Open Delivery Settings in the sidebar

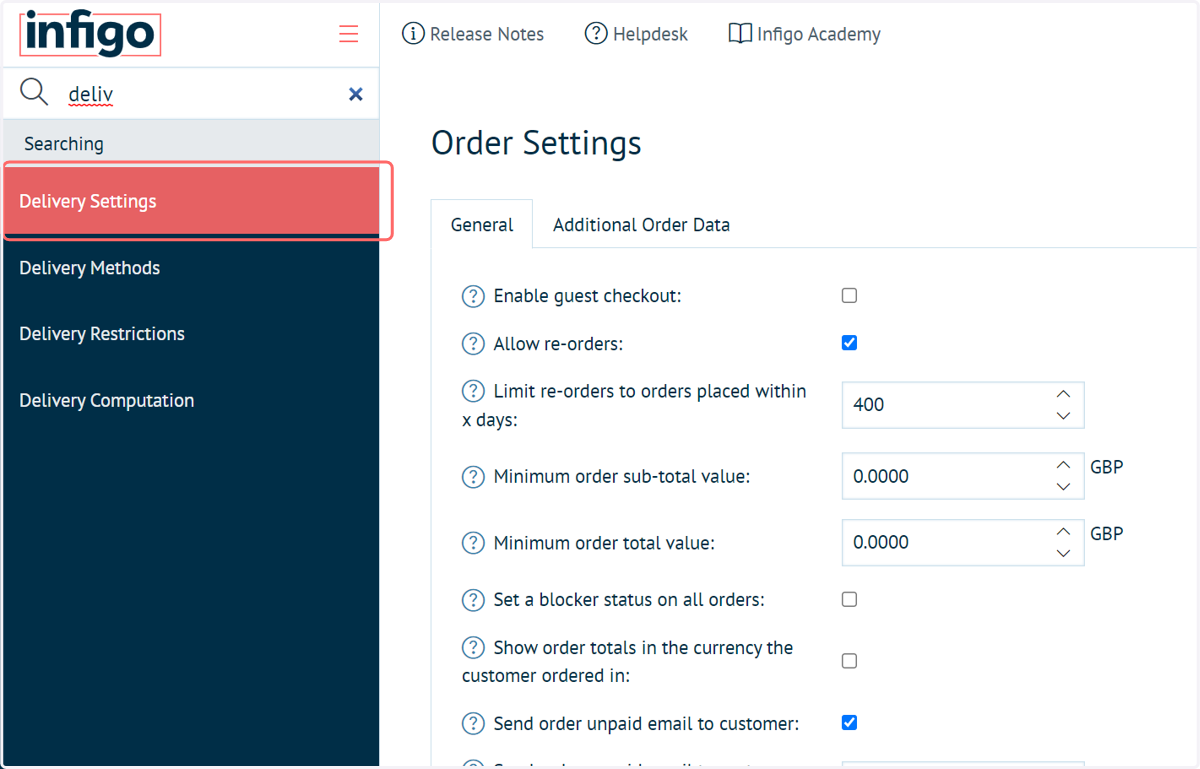[x=191, y=202]
